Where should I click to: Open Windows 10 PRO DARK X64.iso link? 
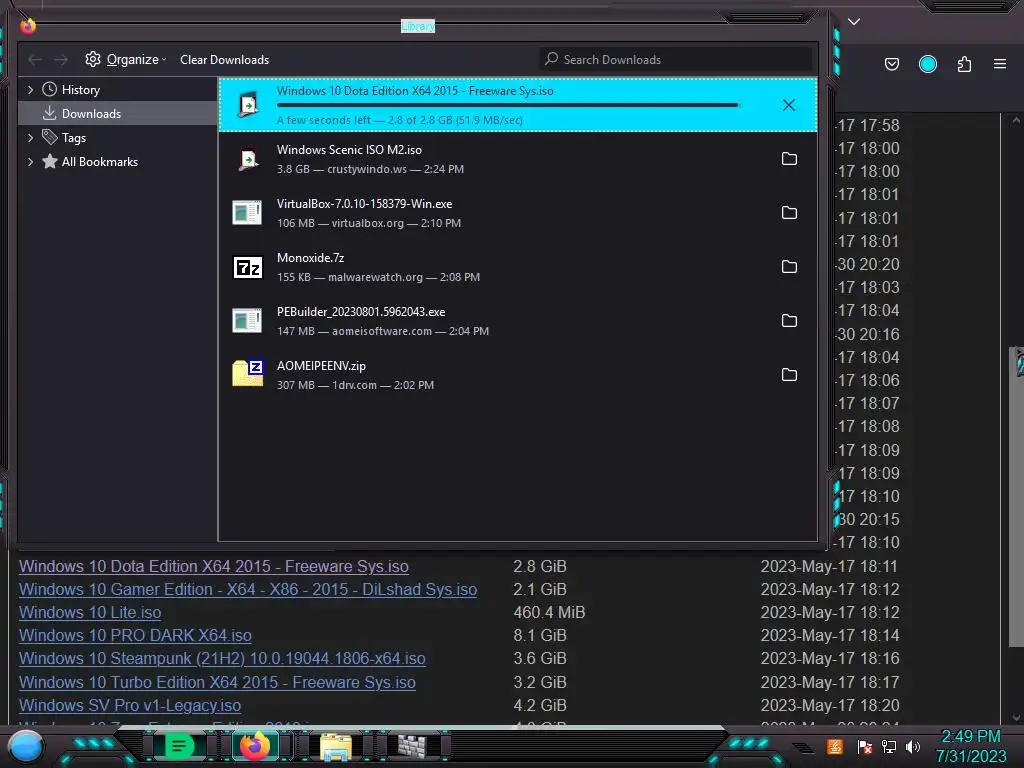(x=135, y=635)
